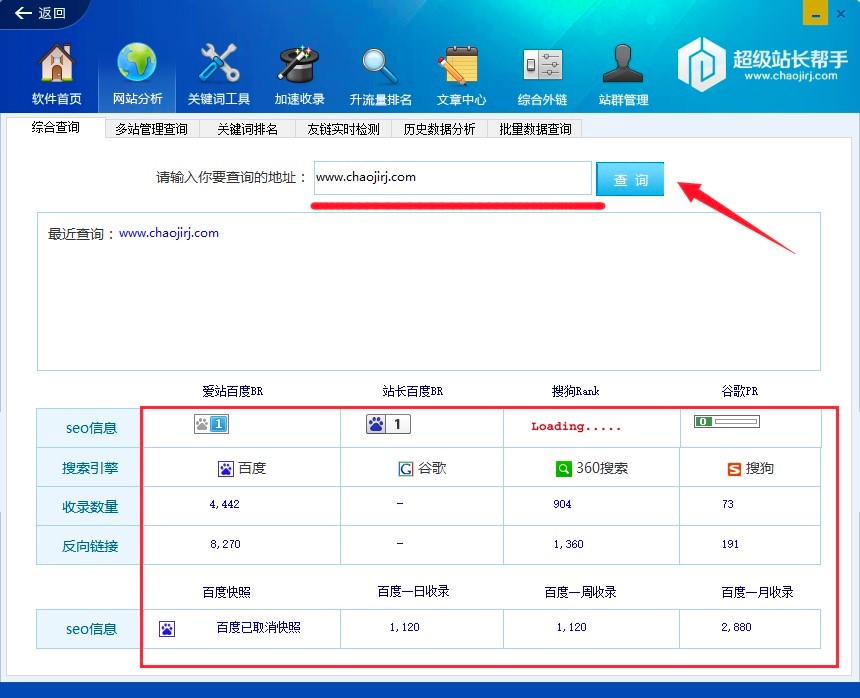Focus the website address input field

452,178
